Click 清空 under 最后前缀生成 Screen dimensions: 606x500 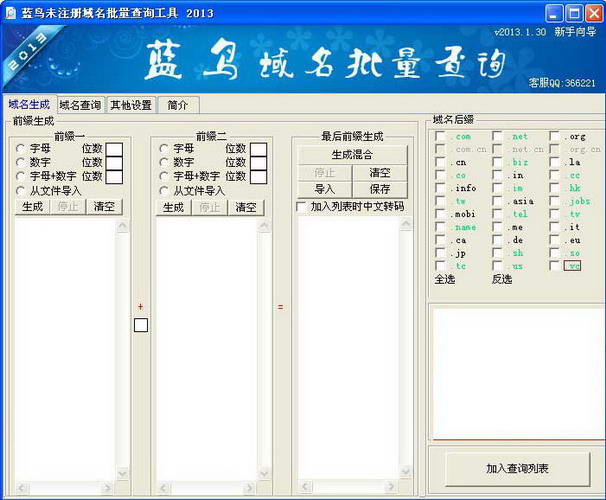(380, 173)
